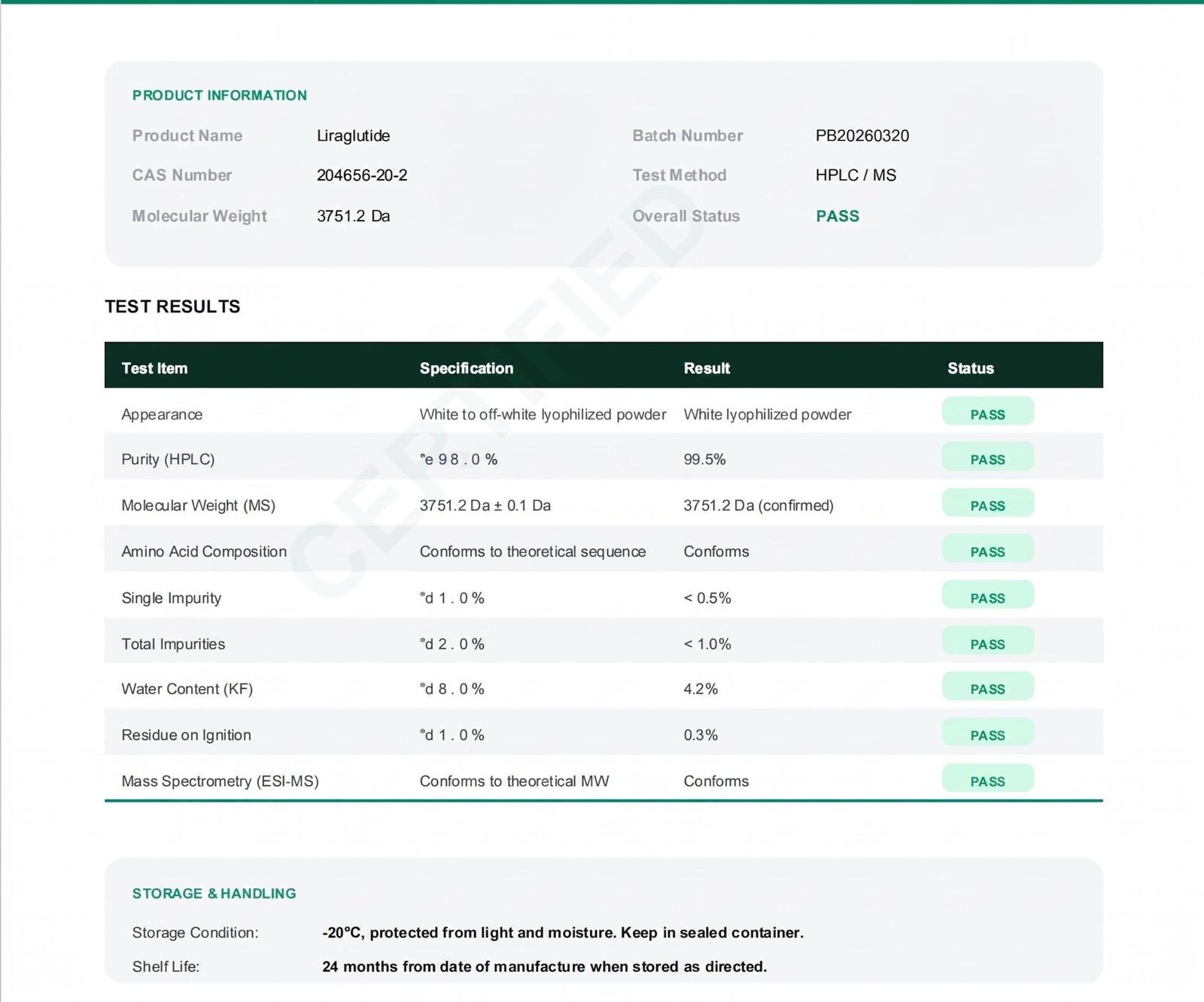Click Conforms to theoretical MW specification
The width and height of the screenshot is (1204, 1002).
515,781
